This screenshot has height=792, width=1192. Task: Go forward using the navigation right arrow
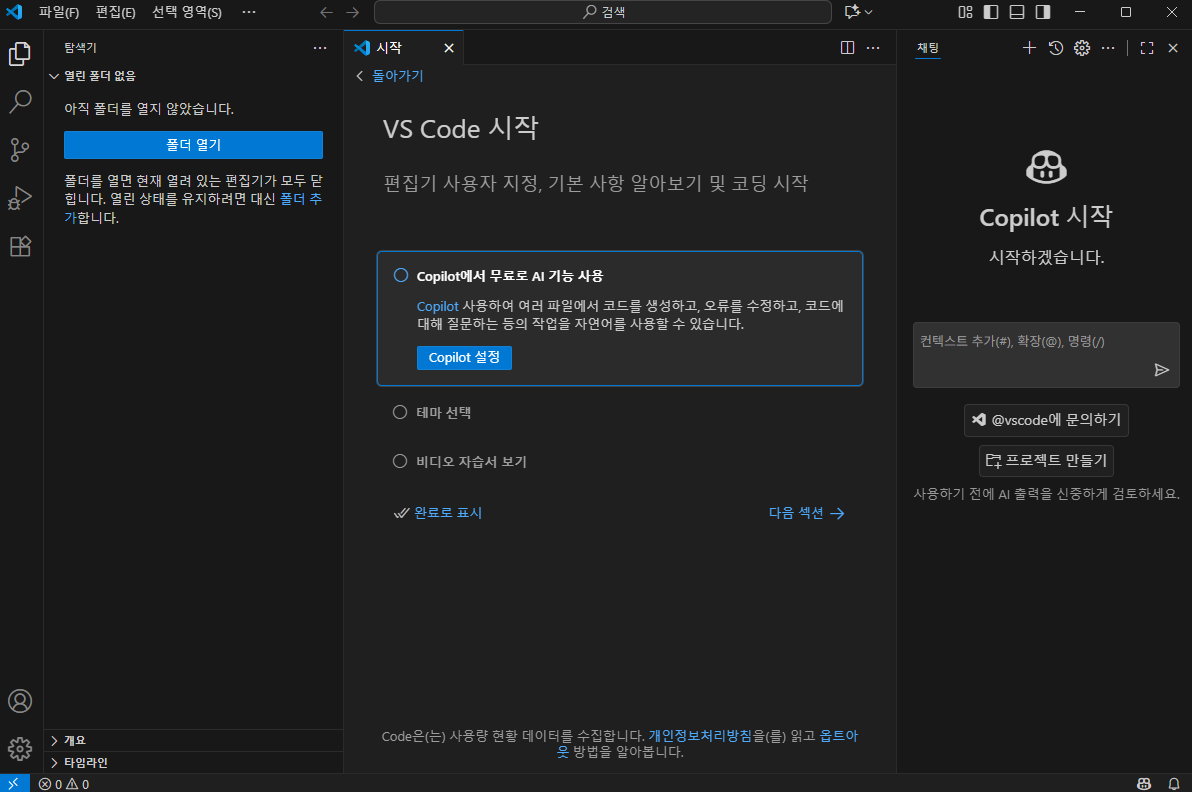[x=353, y=12]
